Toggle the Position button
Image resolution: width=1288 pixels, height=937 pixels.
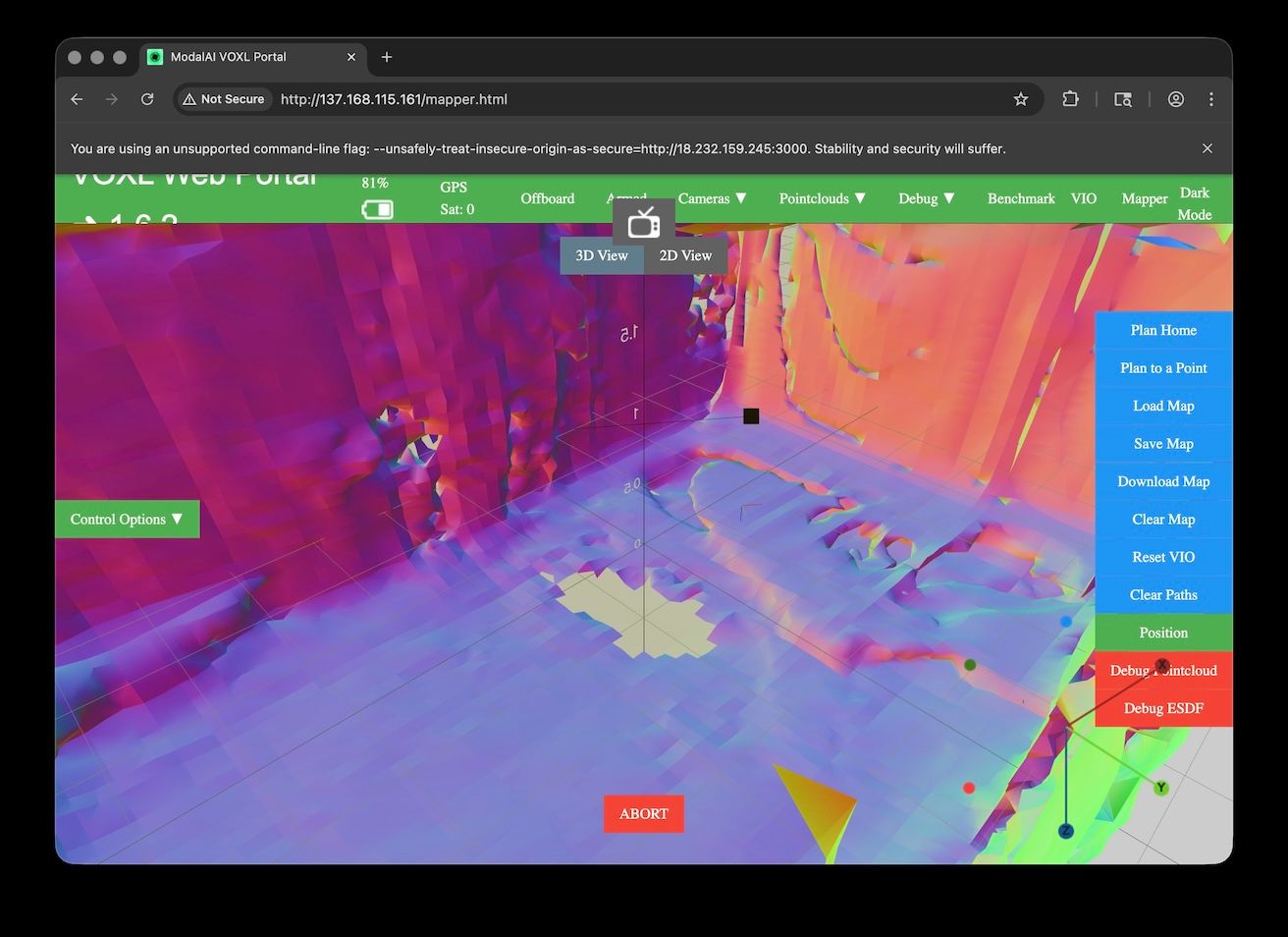click(1163, 633)
